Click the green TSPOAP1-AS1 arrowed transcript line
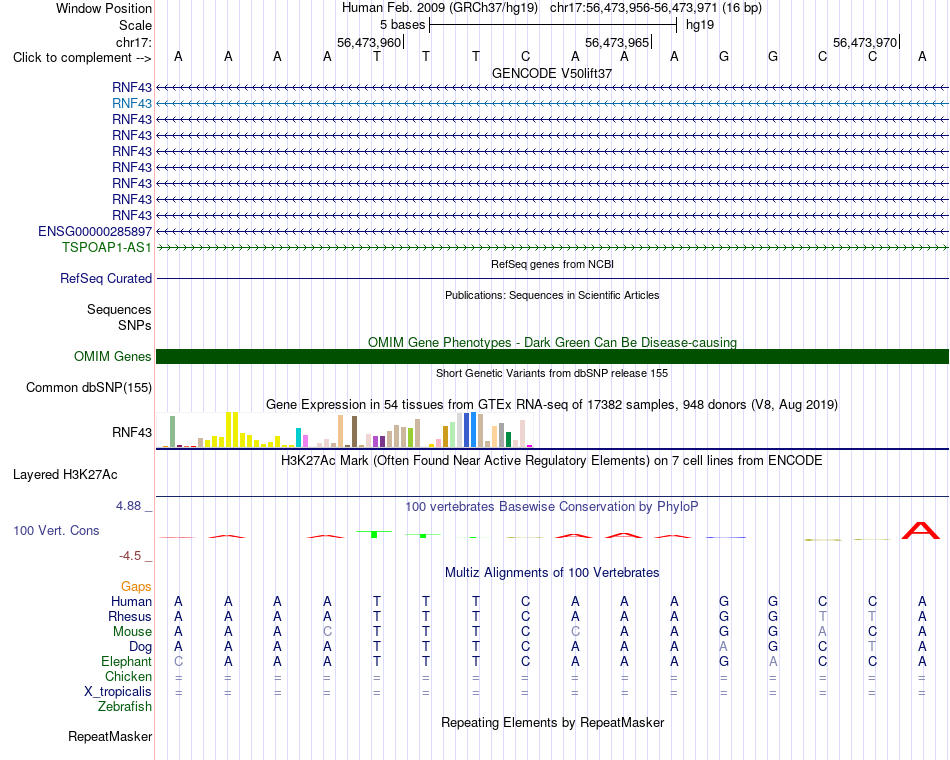950x760 pixels. point(552,247)
